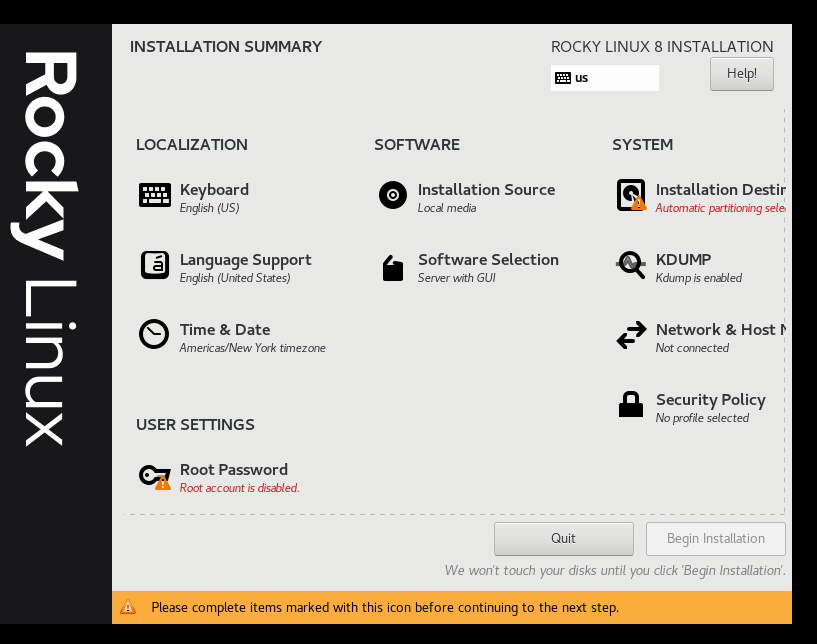
Task: Click the Keyboard layout icon
Action: (155, 195)
